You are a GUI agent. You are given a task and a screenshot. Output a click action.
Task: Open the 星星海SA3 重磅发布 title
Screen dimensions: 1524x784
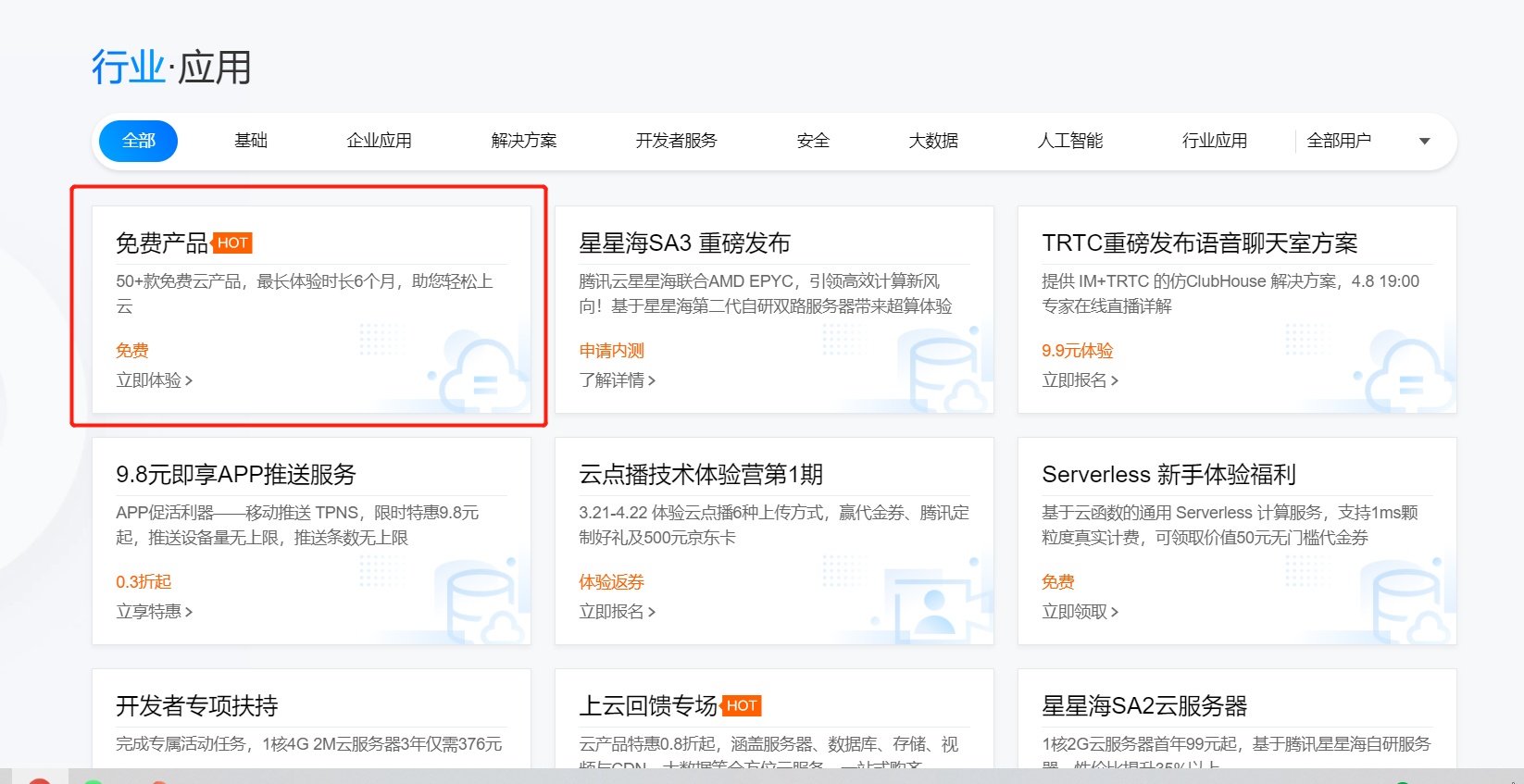tap(684, 243)
